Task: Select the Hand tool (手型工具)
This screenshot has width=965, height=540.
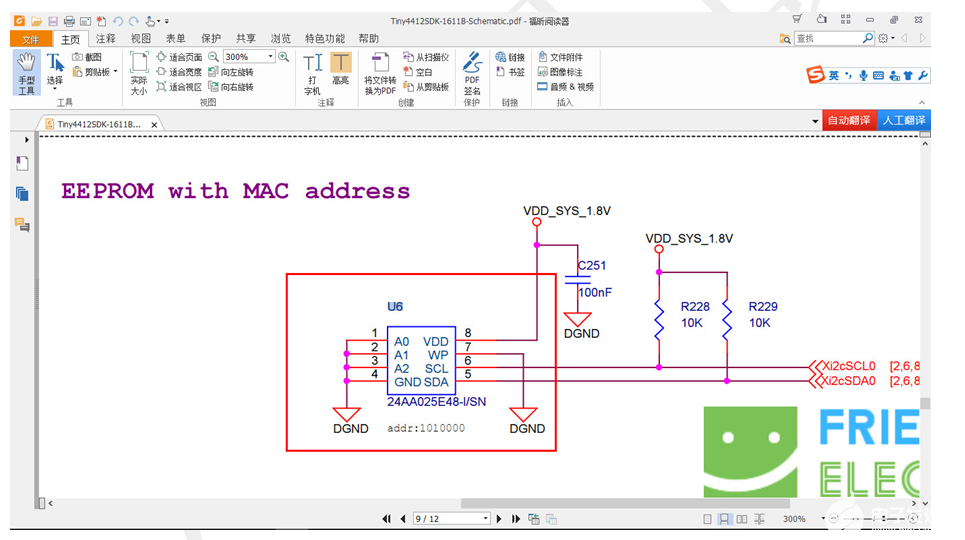Action: click(26, 73)
